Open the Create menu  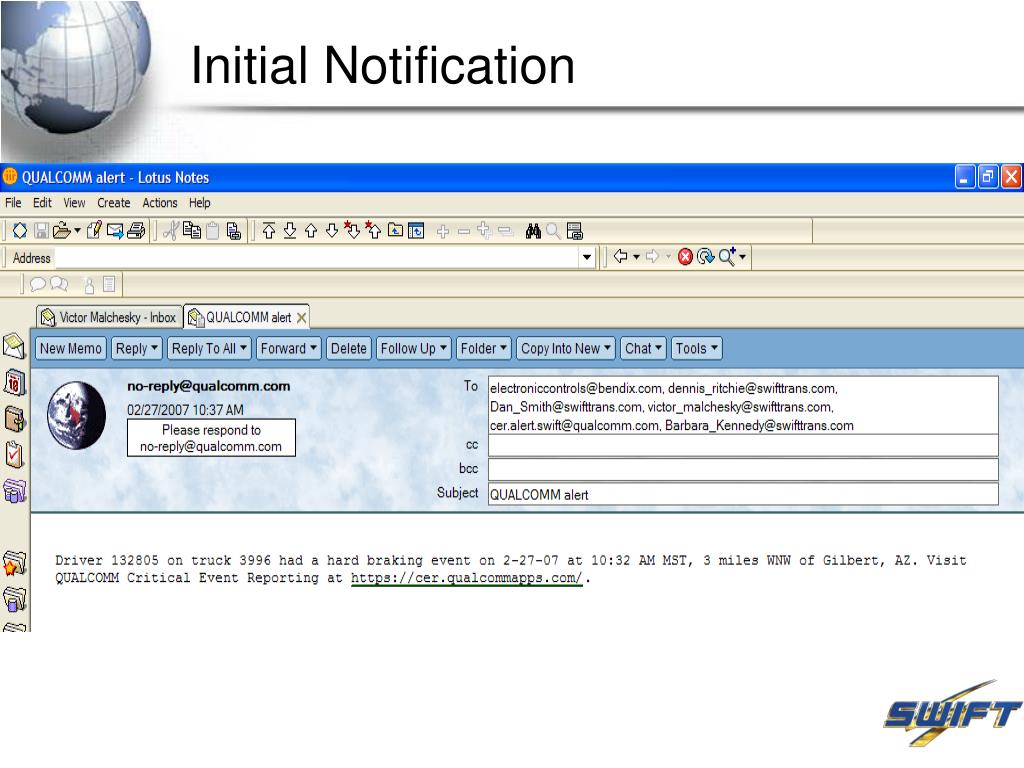pyautogui.click(x=114, y=203)
